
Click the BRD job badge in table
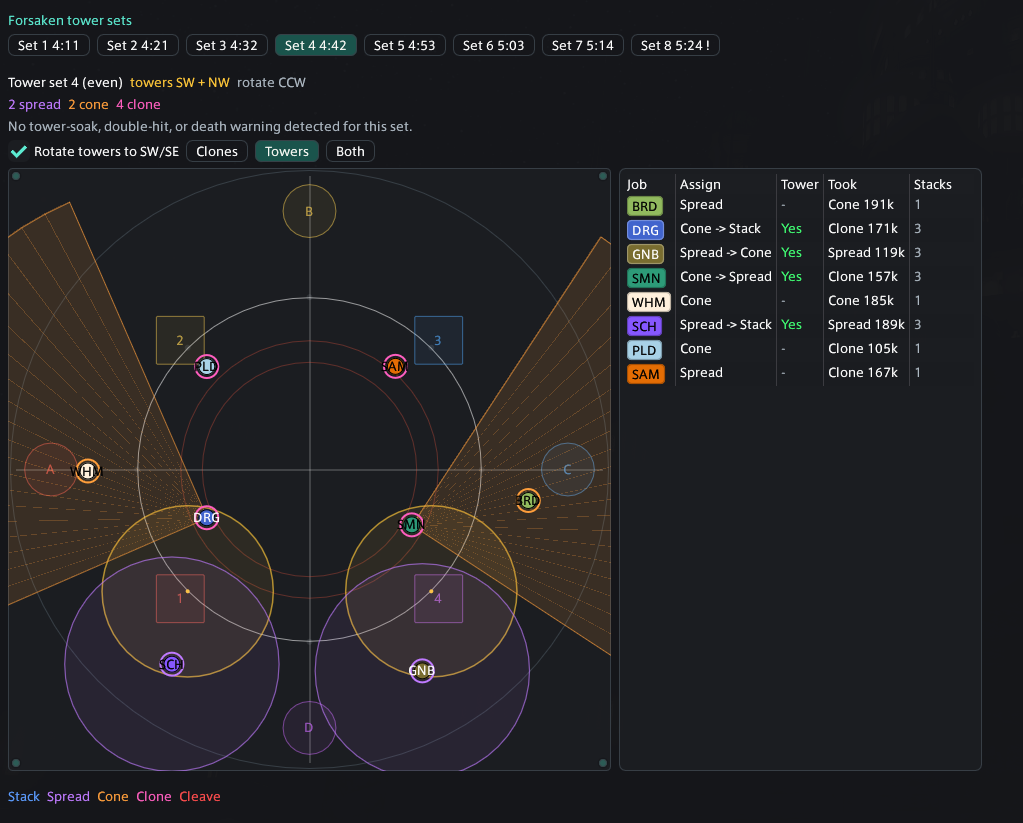click(x=645, y=206)
